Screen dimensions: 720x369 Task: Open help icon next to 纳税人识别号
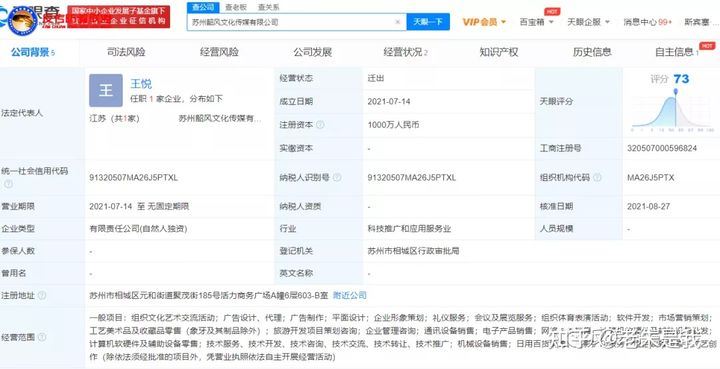(337, 177)
